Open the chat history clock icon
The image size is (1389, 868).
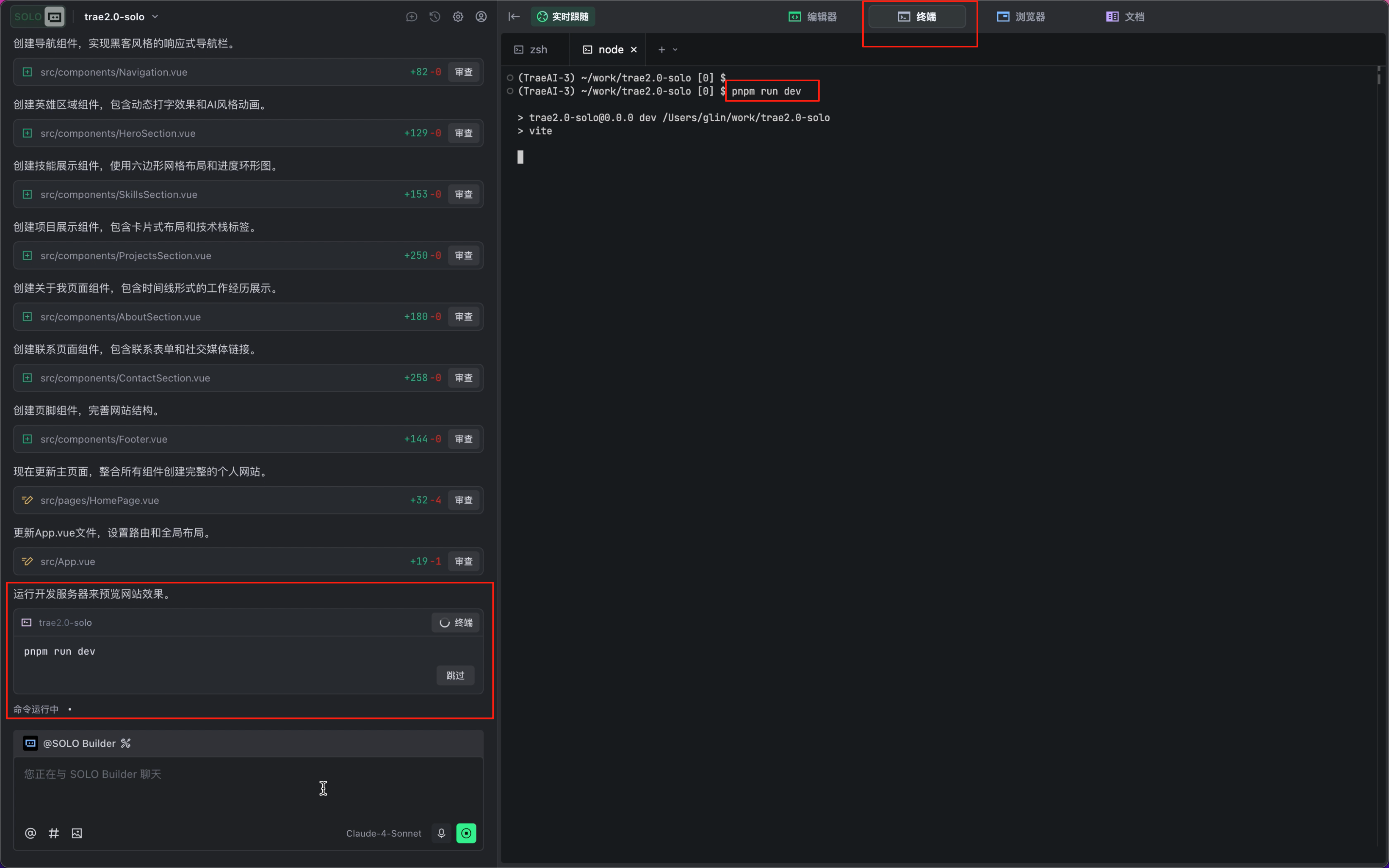434,17
